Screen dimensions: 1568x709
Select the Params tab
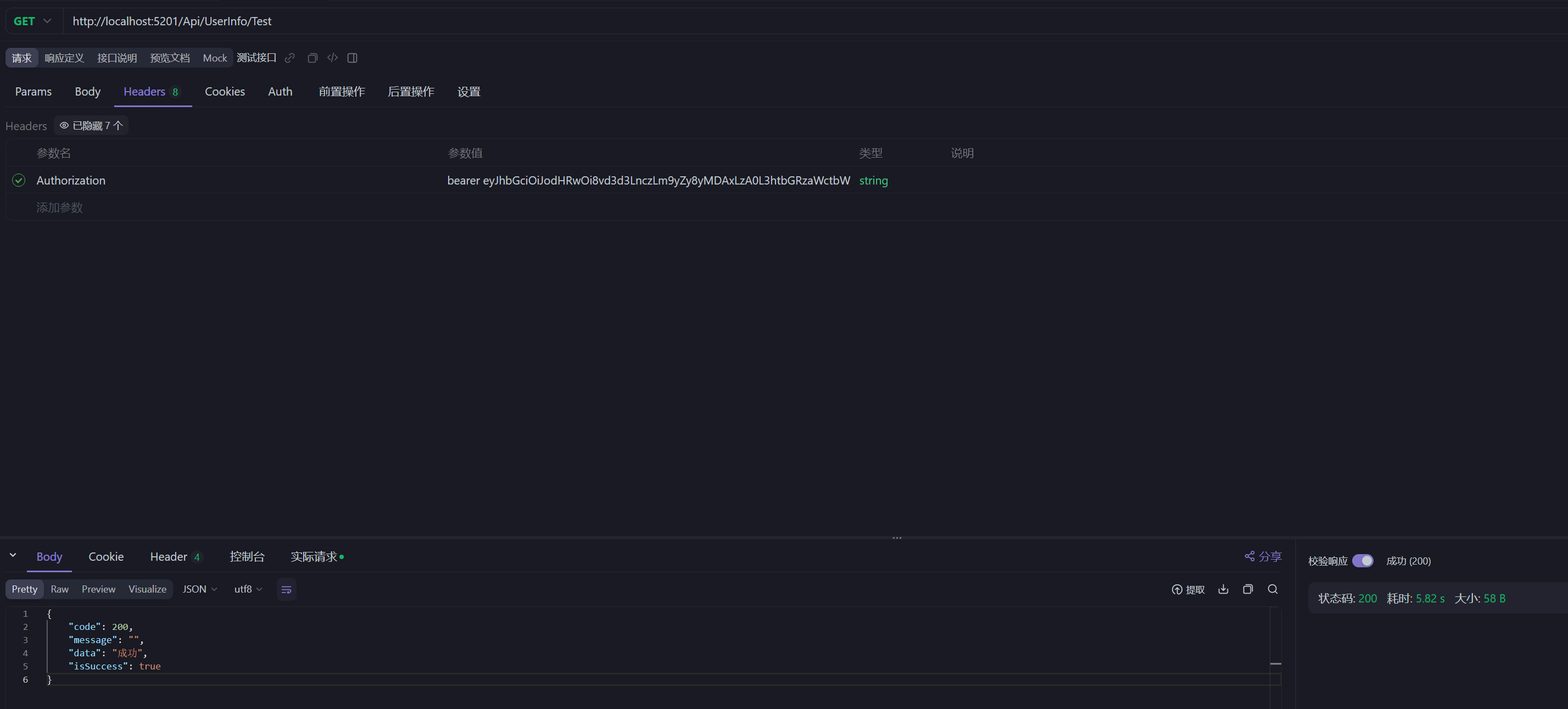(34, 91)
